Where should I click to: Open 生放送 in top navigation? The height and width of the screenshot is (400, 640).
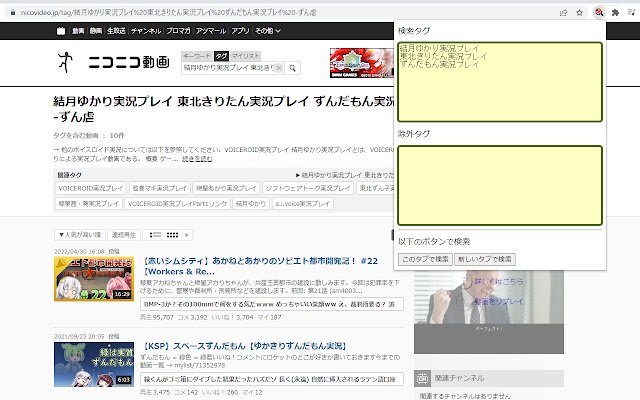[x=116, y=31]
